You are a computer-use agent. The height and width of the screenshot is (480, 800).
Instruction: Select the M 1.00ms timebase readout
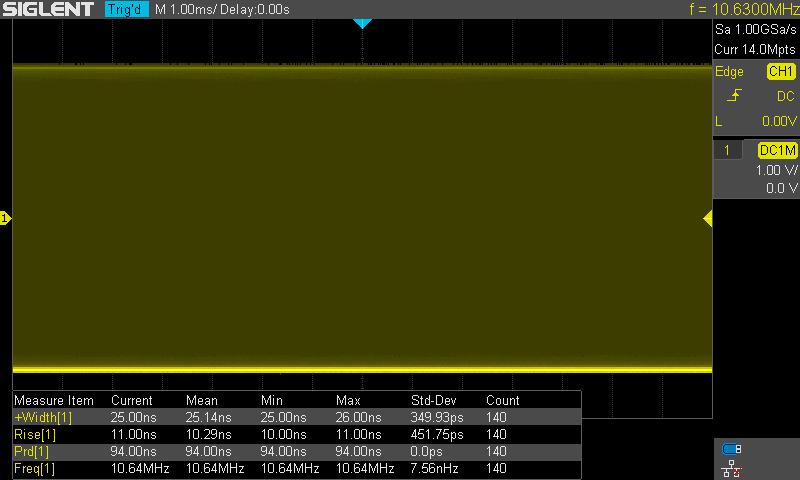pos(185,9)
